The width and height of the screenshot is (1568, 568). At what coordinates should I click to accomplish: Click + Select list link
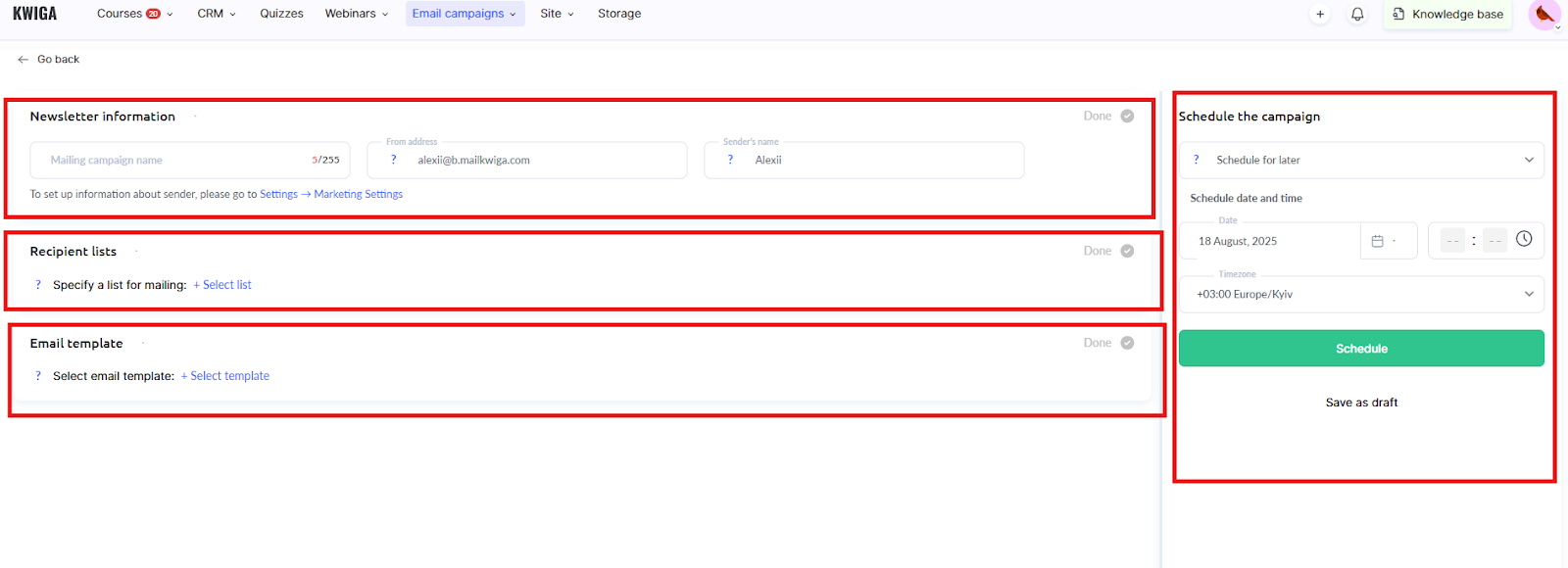tap(222, 285)
